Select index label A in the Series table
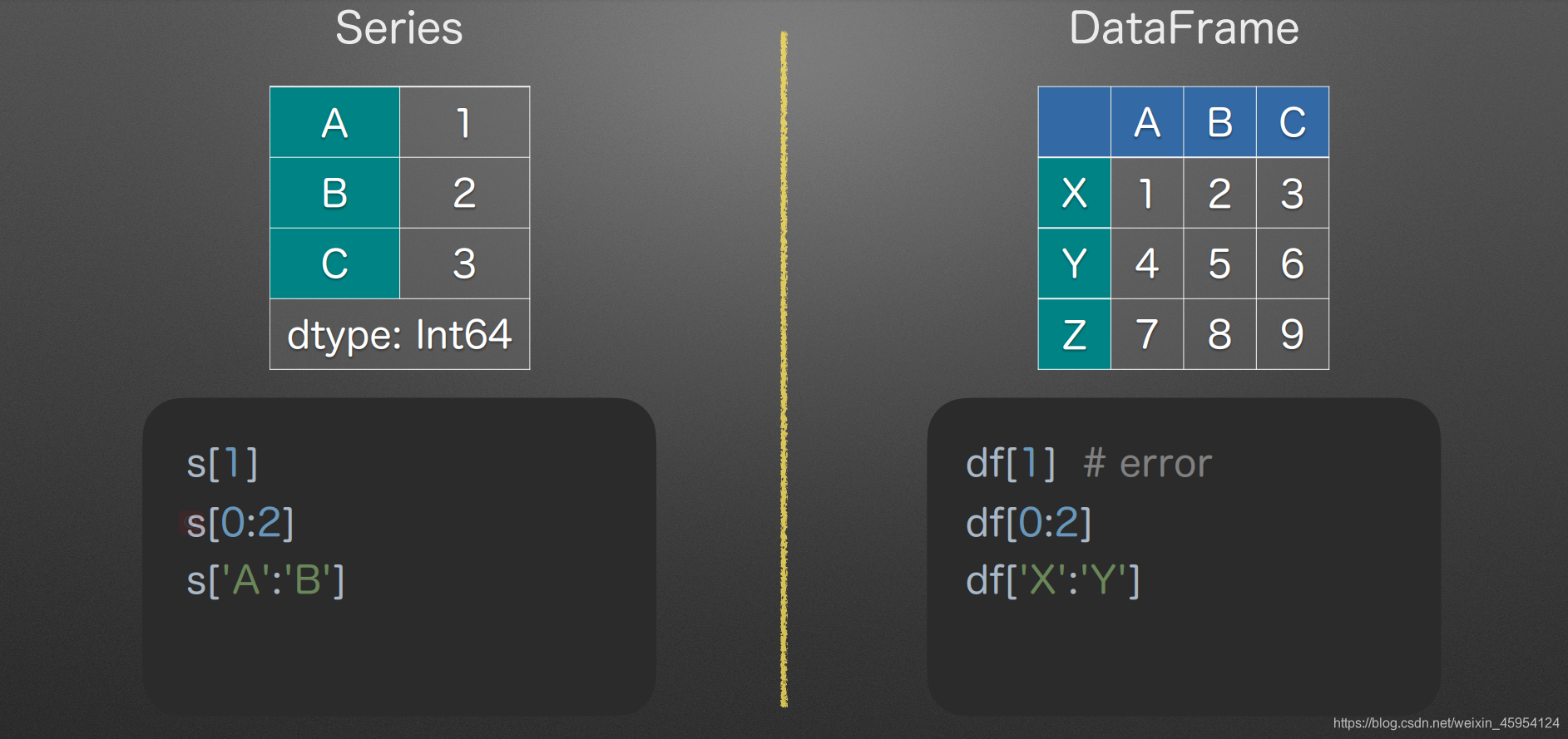The image size is (1568, 739). (x=335, y=122)
